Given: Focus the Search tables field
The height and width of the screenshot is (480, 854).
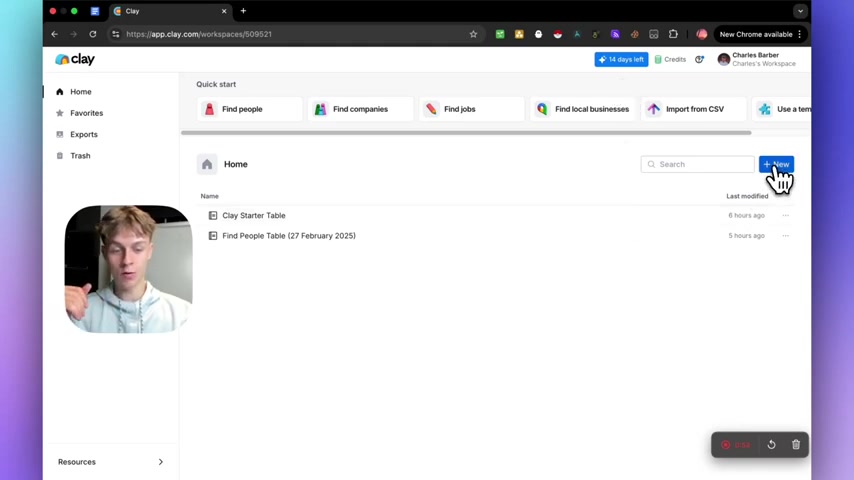Looking at the screenshot, I should click(x=697, y=164).
